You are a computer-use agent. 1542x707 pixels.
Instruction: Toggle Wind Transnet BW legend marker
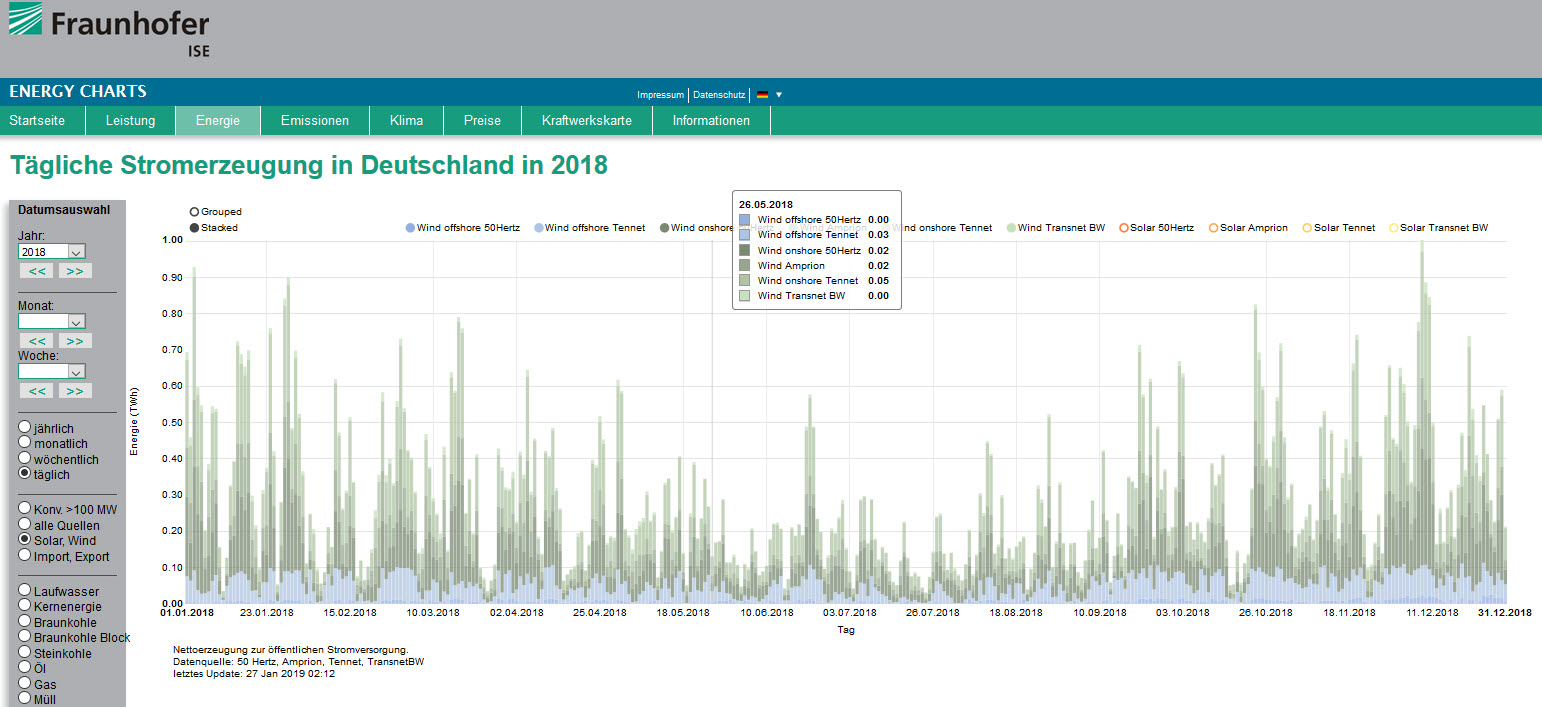(1012, 228)
